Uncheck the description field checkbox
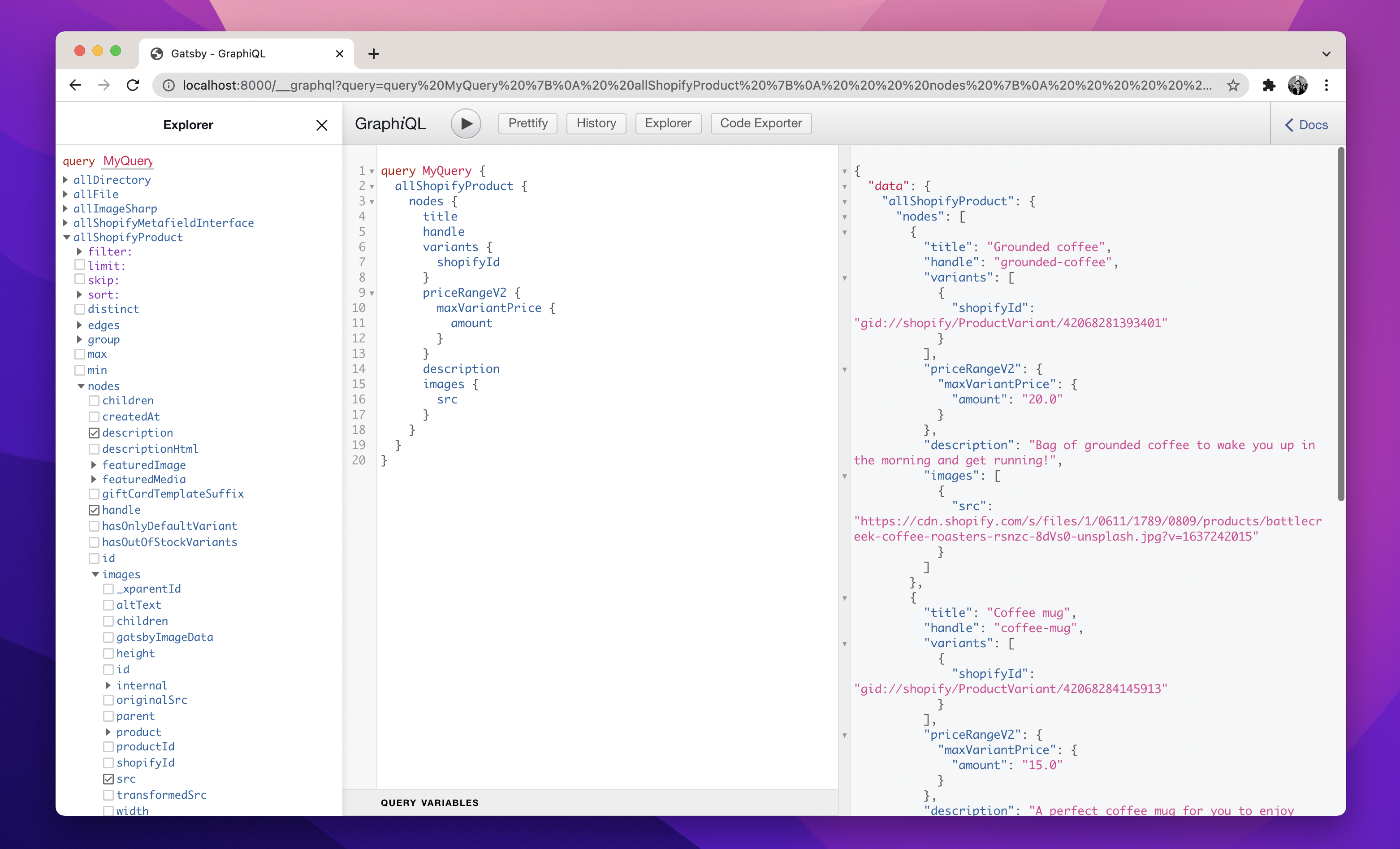Screen dimensions: 1400x849 click(x=94, y=433)
